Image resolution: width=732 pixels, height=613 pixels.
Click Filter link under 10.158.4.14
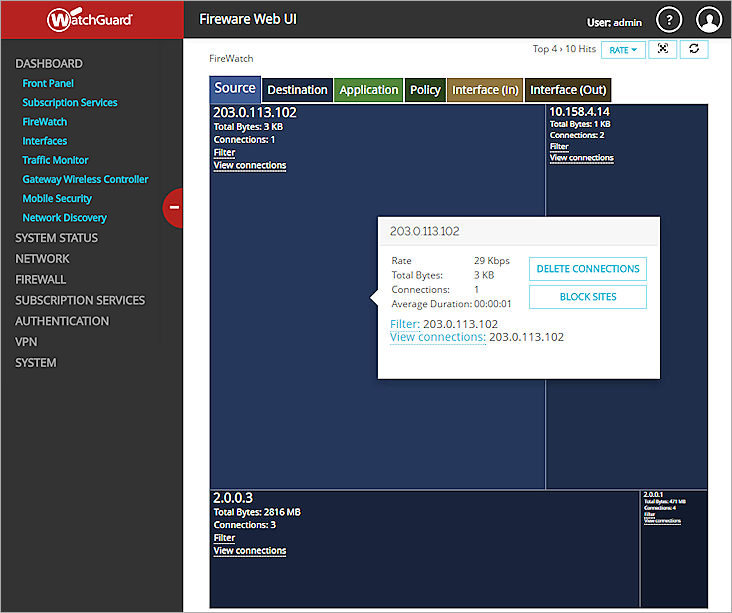pos(558,147)
